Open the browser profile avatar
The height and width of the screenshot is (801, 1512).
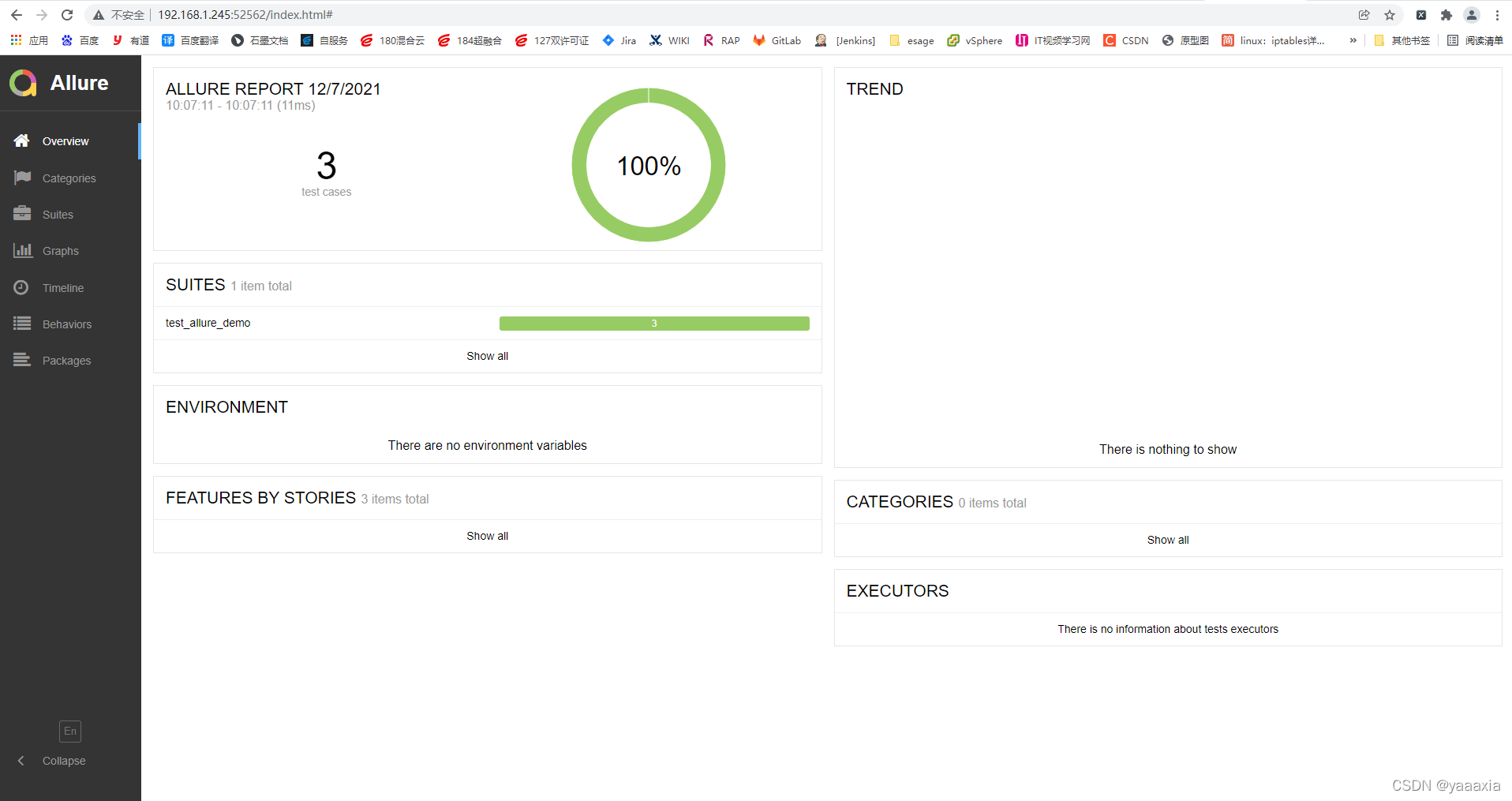tap(1472, 15)
